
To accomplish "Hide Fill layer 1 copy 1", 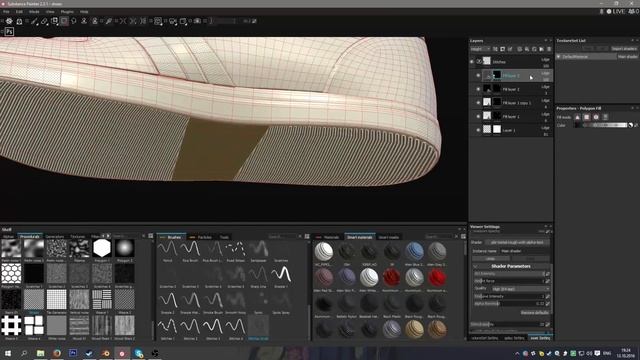I will coord(478,102).
